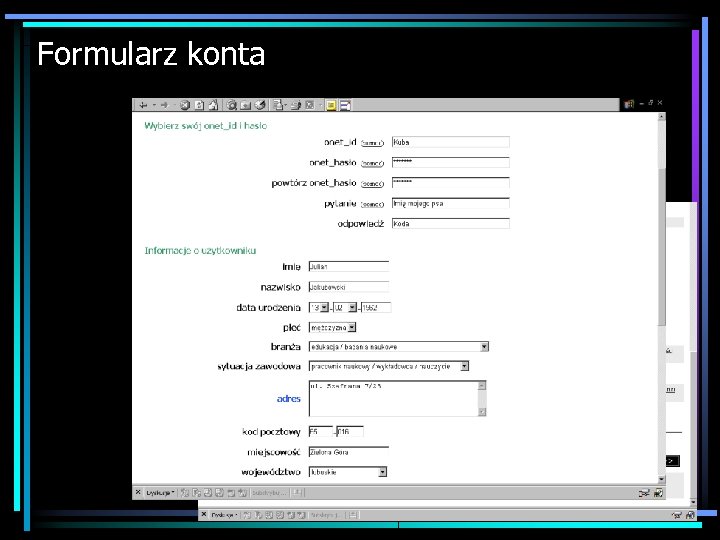
Task: Click the Mail icon in browser toolbar
Action: pyautogui.click(x=277, y=105)
